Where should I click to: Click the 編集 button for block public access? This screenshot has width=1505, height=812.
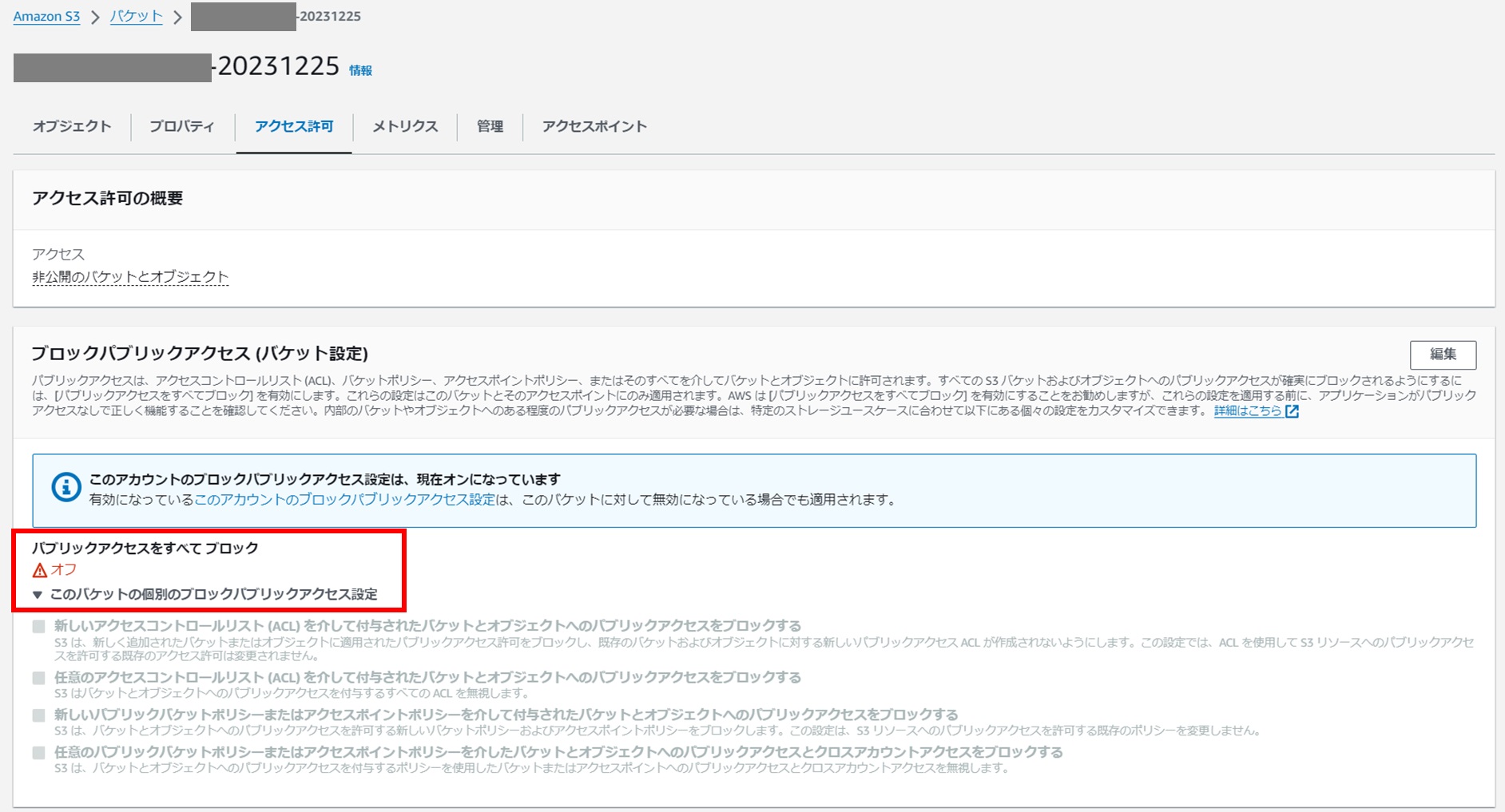coord(1444,355)
